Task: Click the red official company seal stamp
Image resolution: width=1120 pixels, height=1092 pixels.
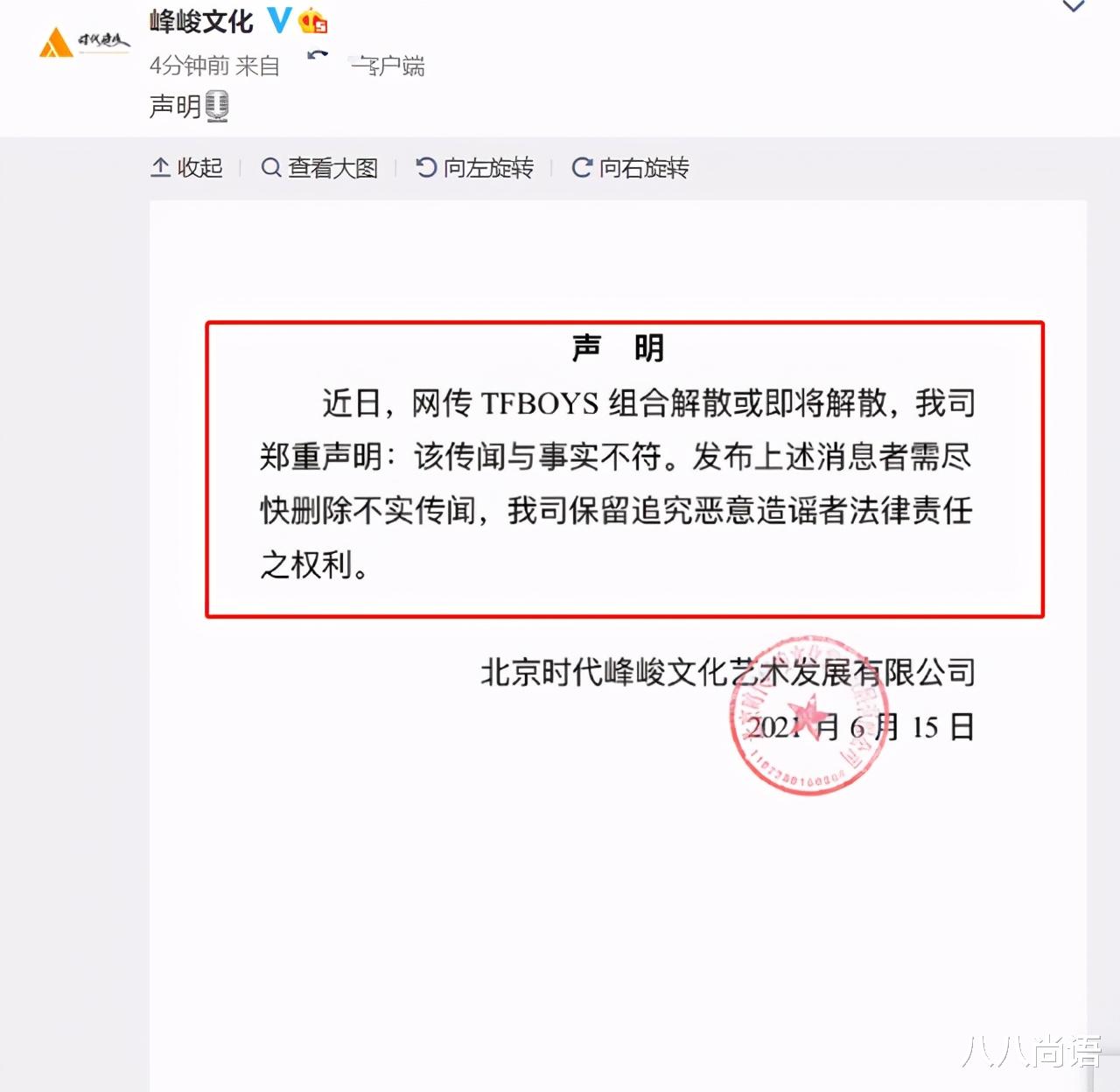Action: coord(809,716)
